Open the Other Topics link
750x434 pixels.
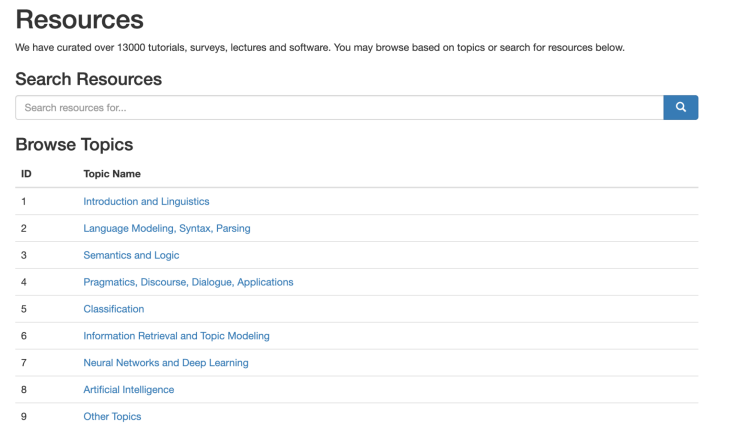[x=112, y=416]
